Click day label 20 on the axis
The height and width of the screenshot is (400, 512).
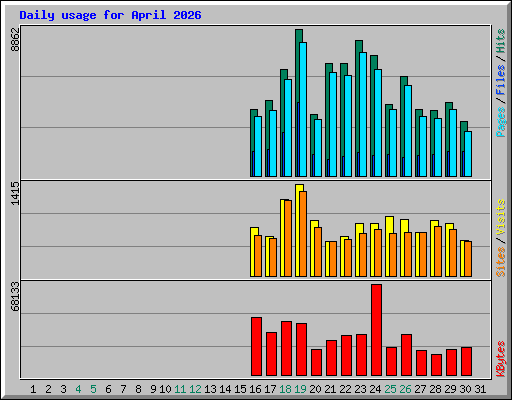315,389
